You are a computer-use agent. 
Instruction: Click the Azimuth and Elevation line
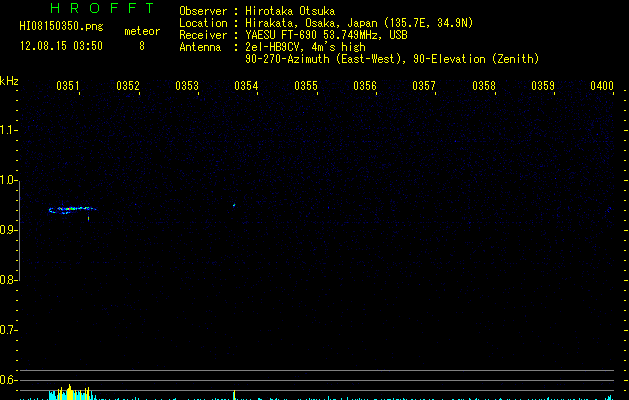(392, 59)
